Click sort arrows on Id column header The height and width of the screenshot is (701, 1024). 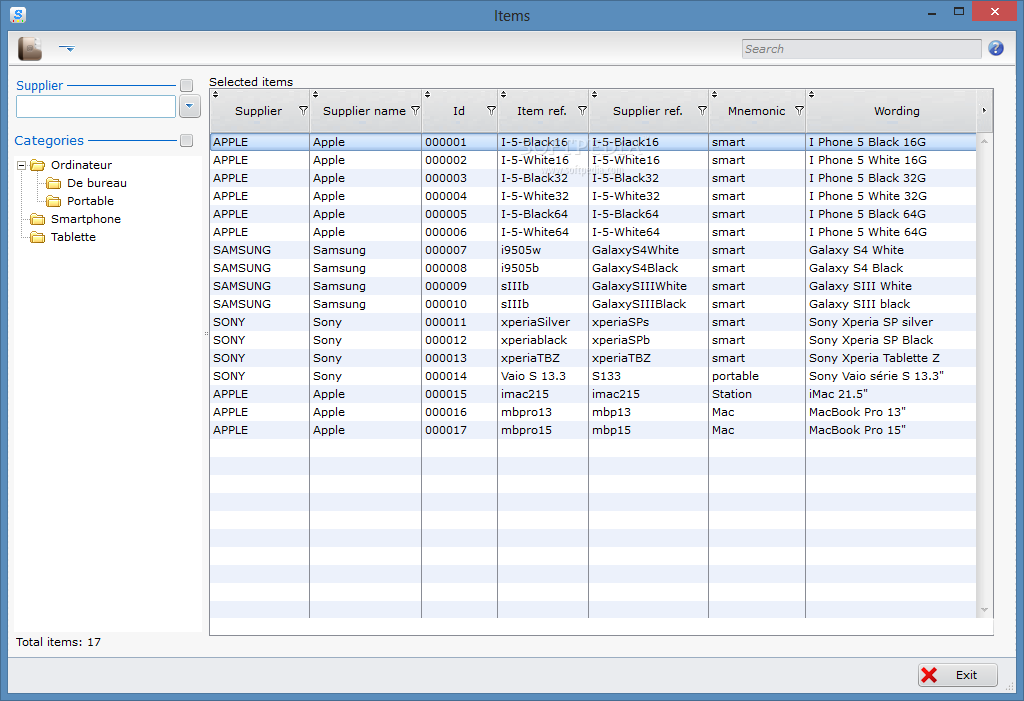427,95
